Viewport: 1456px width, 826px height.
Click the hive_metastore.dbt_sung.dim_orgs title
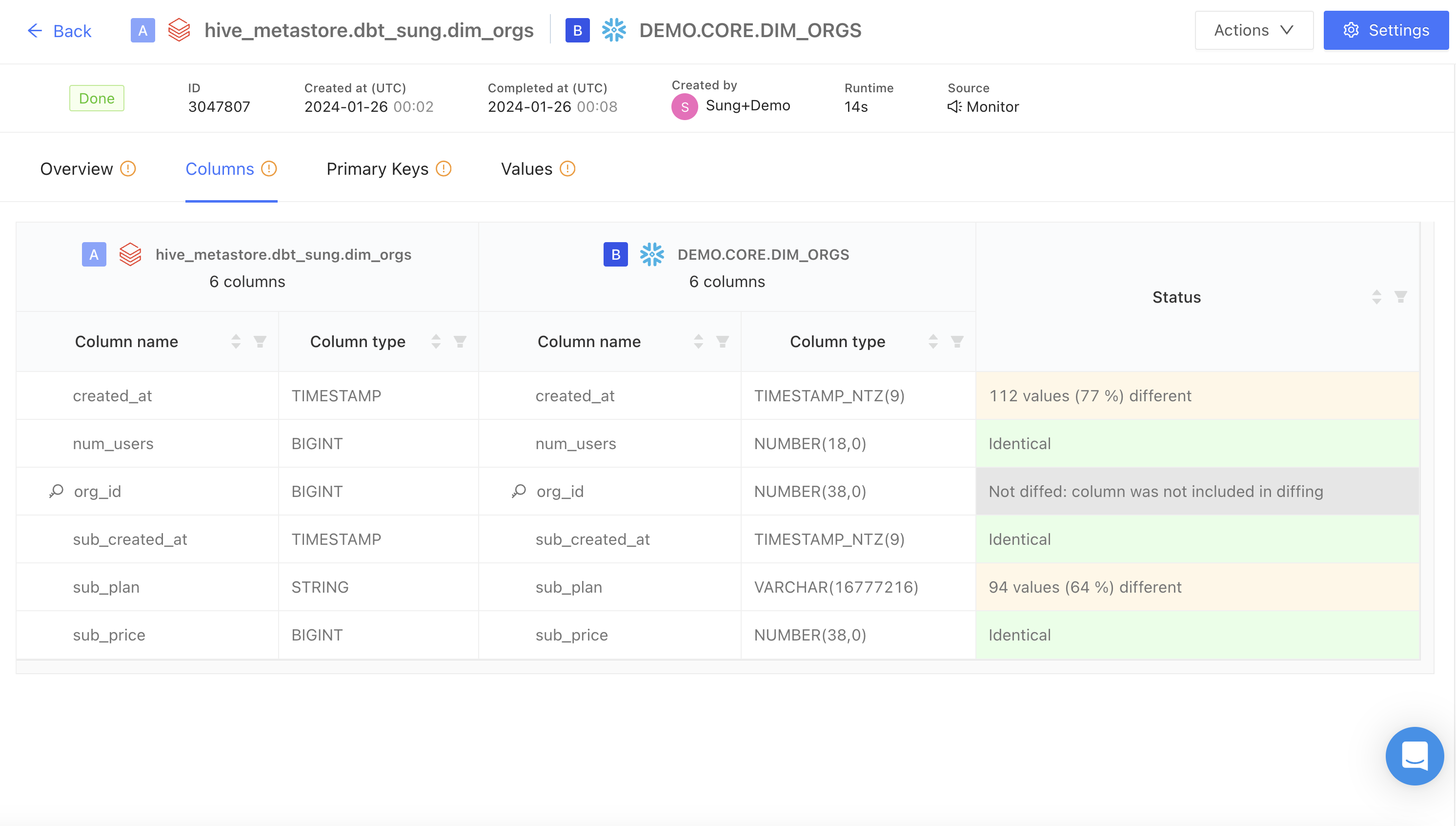pyautogui.click(x=369, y=31)
